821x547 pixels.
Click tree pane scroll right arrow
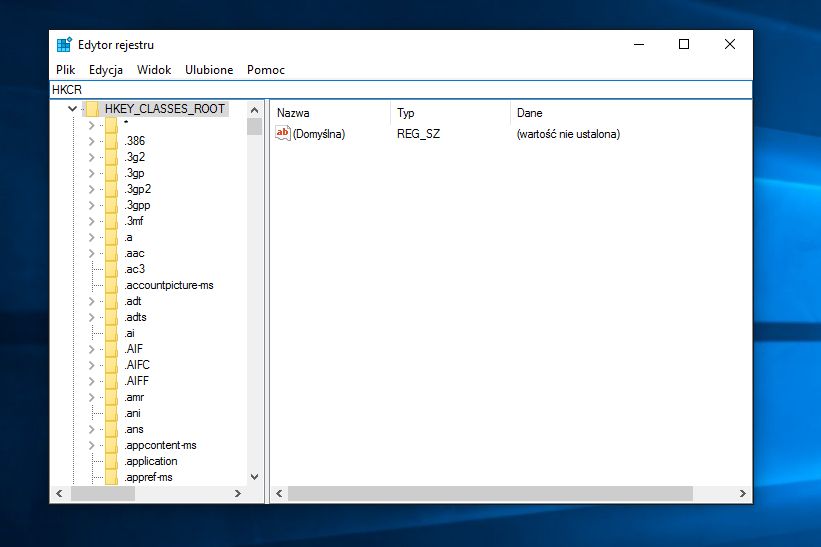238,493
